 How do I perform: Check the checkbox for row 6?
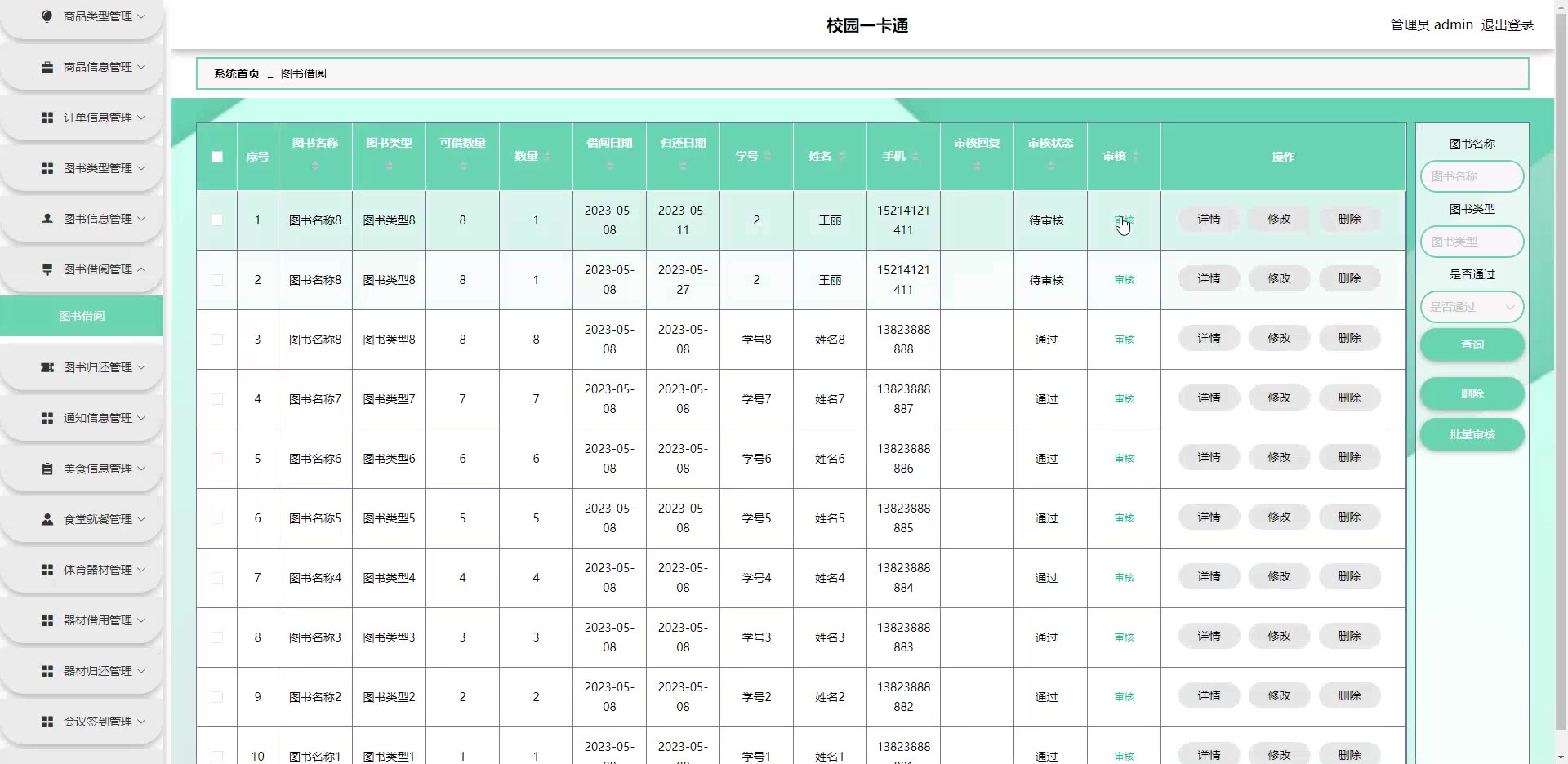(217, 518)
